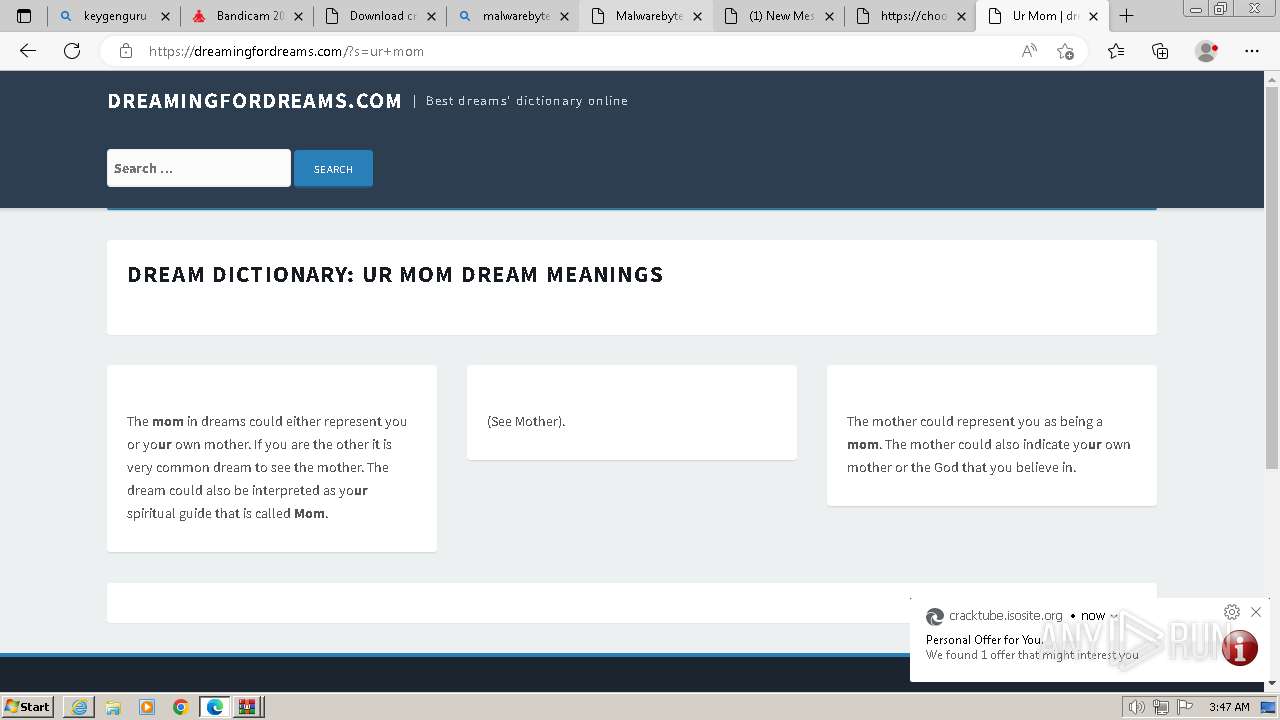Image resolution: width=1280 pixels, height=720 pixels.
Task: Open Microsoft Edge taskbar icon
Action: coord(214,707)
